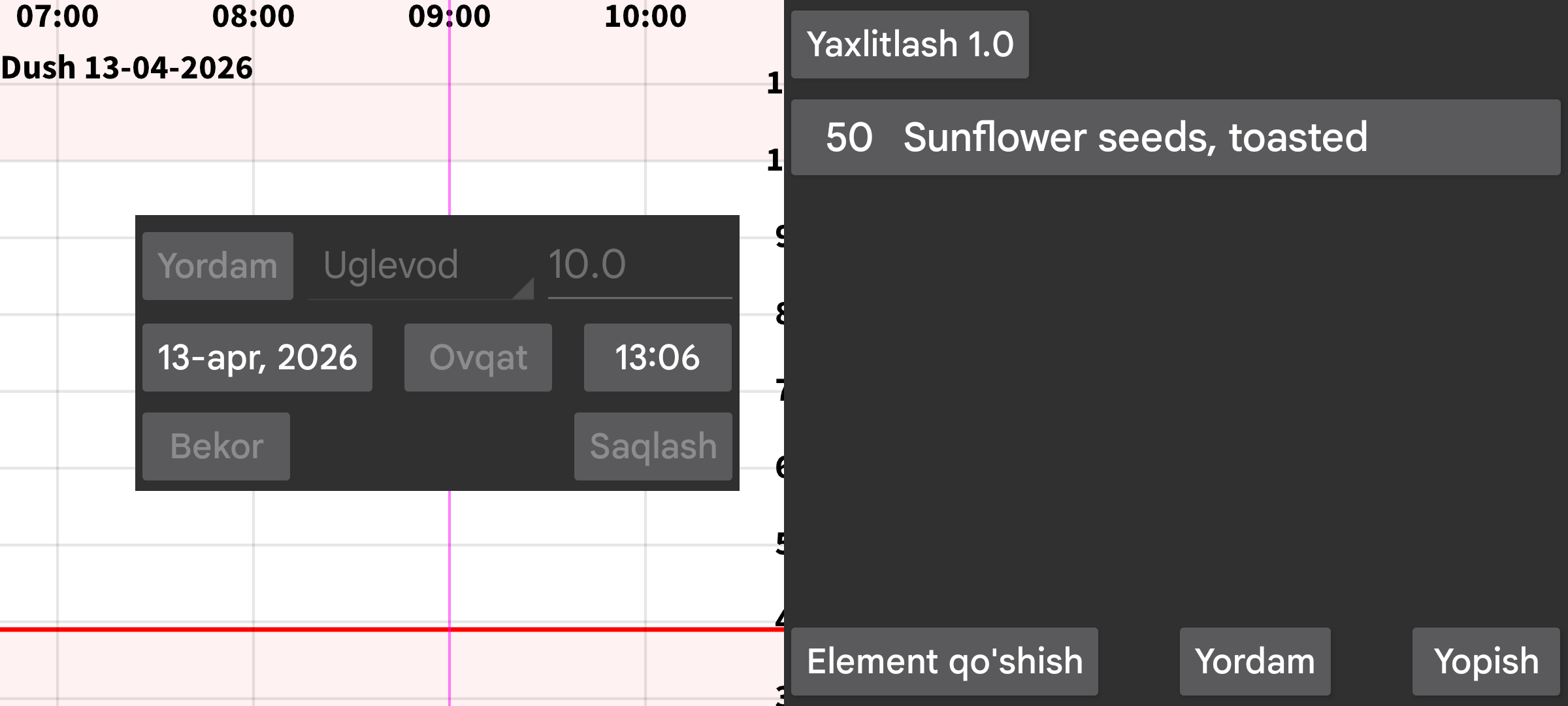Click the 10.0 amount input field

[639, 266]
